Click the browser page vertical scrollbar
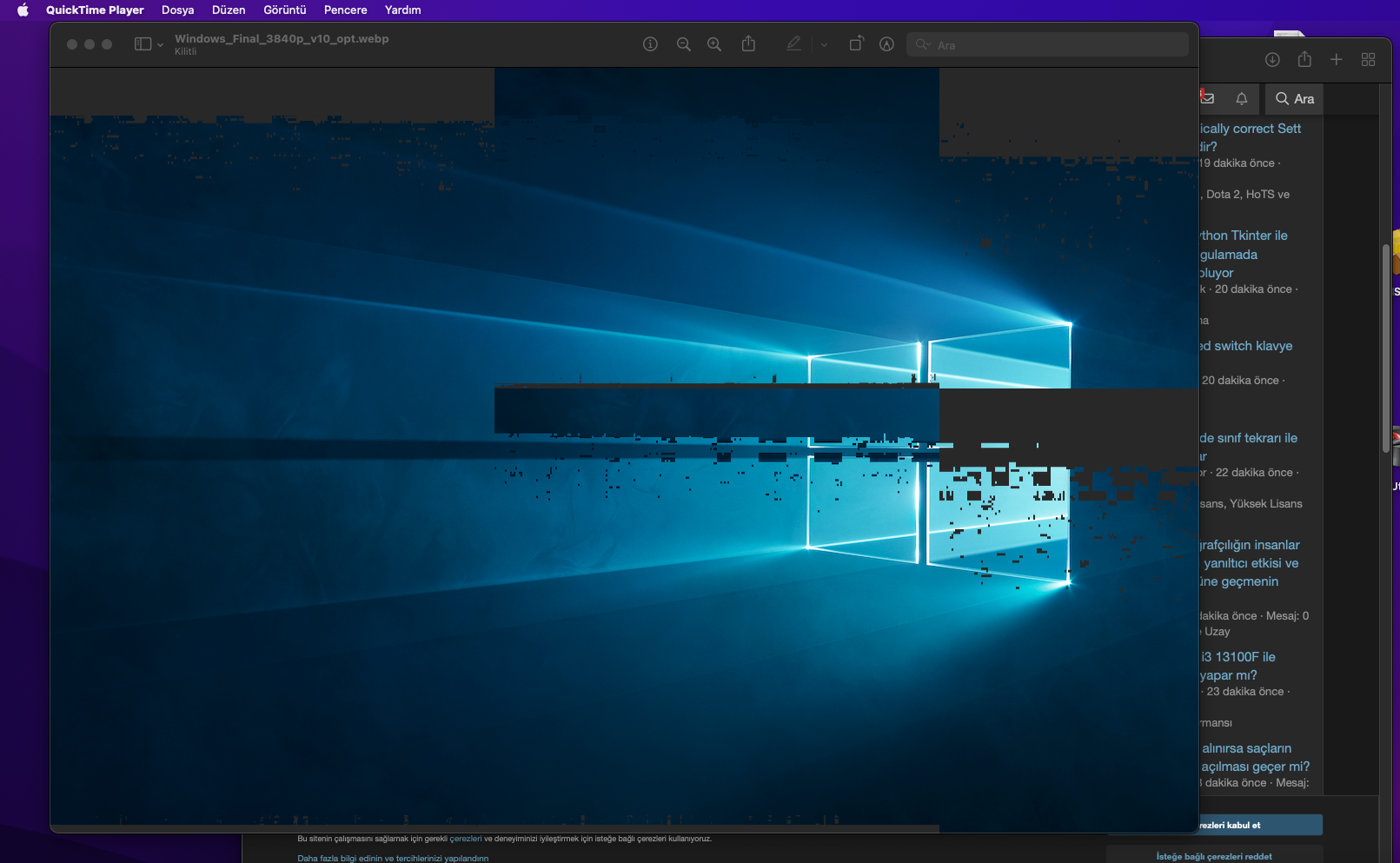Viewport: 1400px width, 863px height. click(1385, 348)
